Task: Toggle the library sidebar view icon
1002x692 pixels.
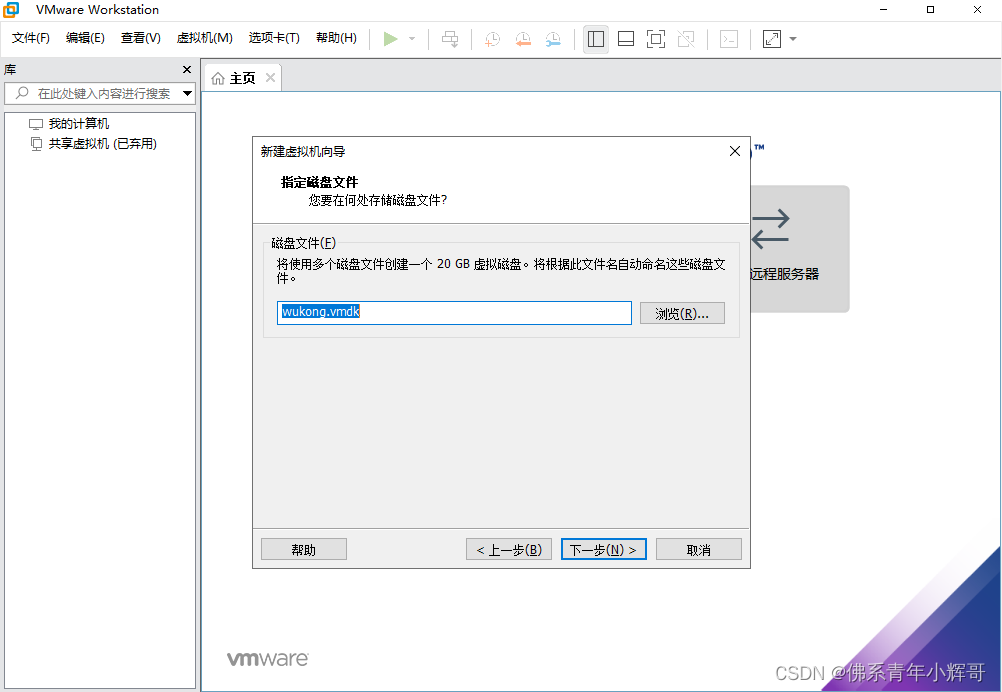Action: coord(596,39)
